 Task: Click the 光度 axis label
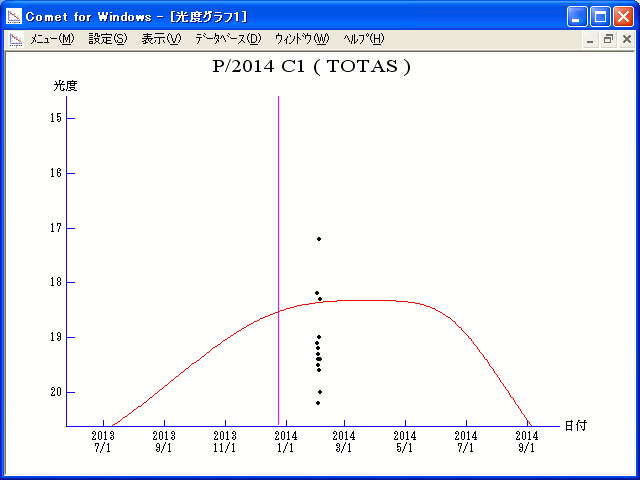(65, 86)
